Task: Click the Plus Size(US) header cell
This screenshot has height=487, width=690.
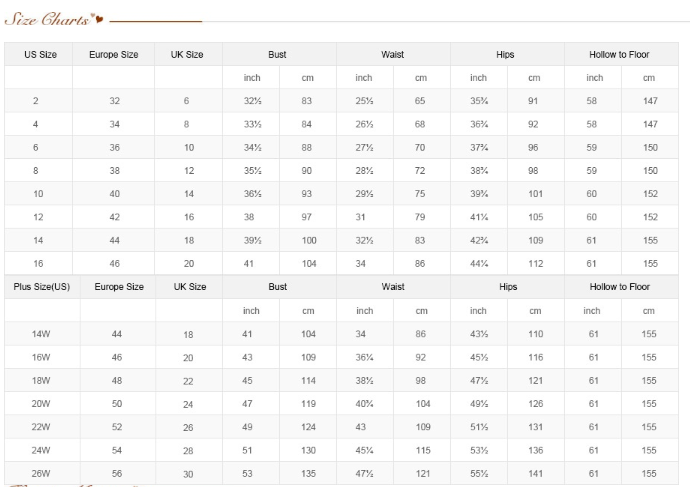Action: coord(42,287)
